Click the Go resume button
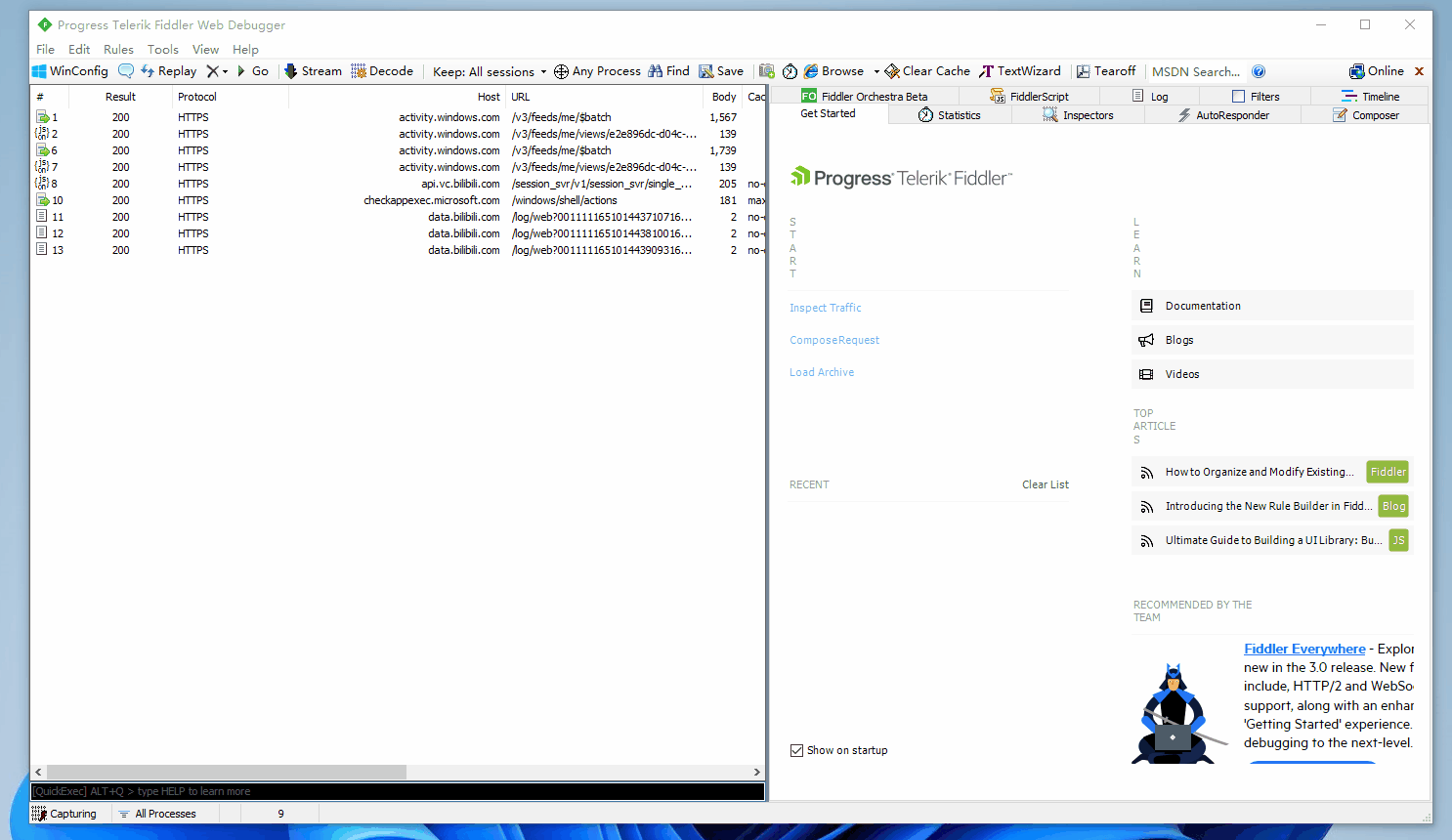 (x=253, y=71)
